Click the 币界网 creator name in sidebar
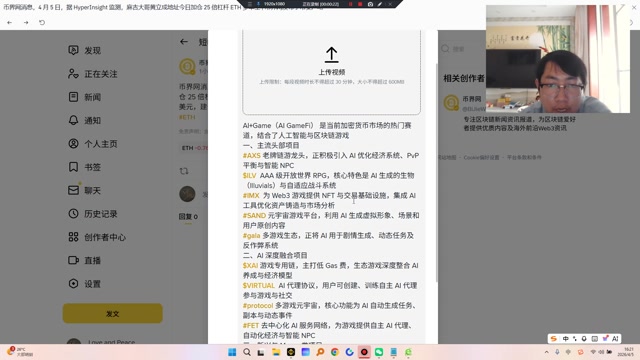 (472, 99)
